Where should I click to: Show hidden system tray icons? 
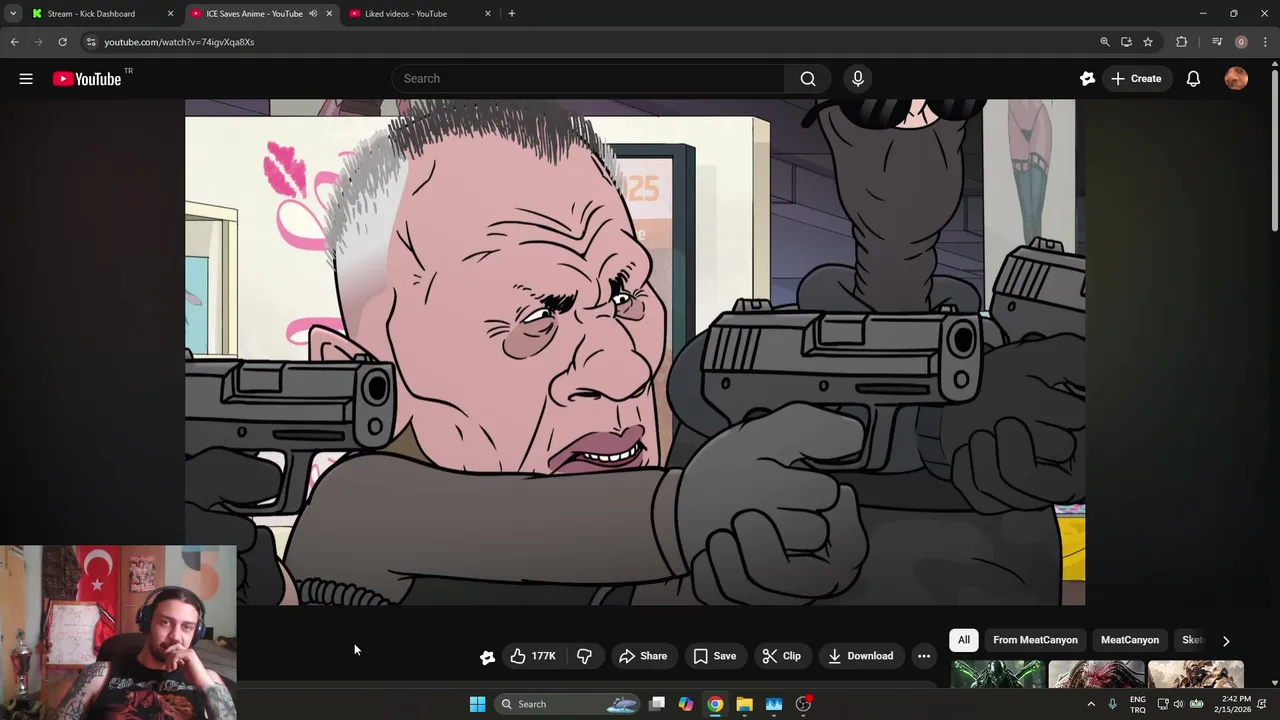1091,704
